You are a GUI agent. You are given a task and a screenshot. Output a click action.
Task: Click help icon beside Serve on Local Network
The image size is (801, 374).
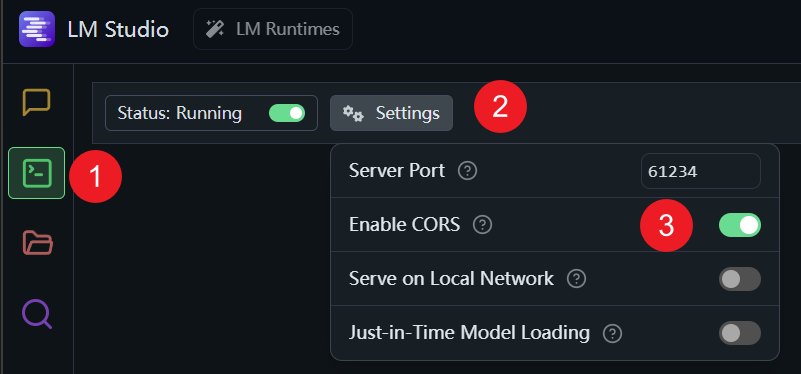coord(576,279)
